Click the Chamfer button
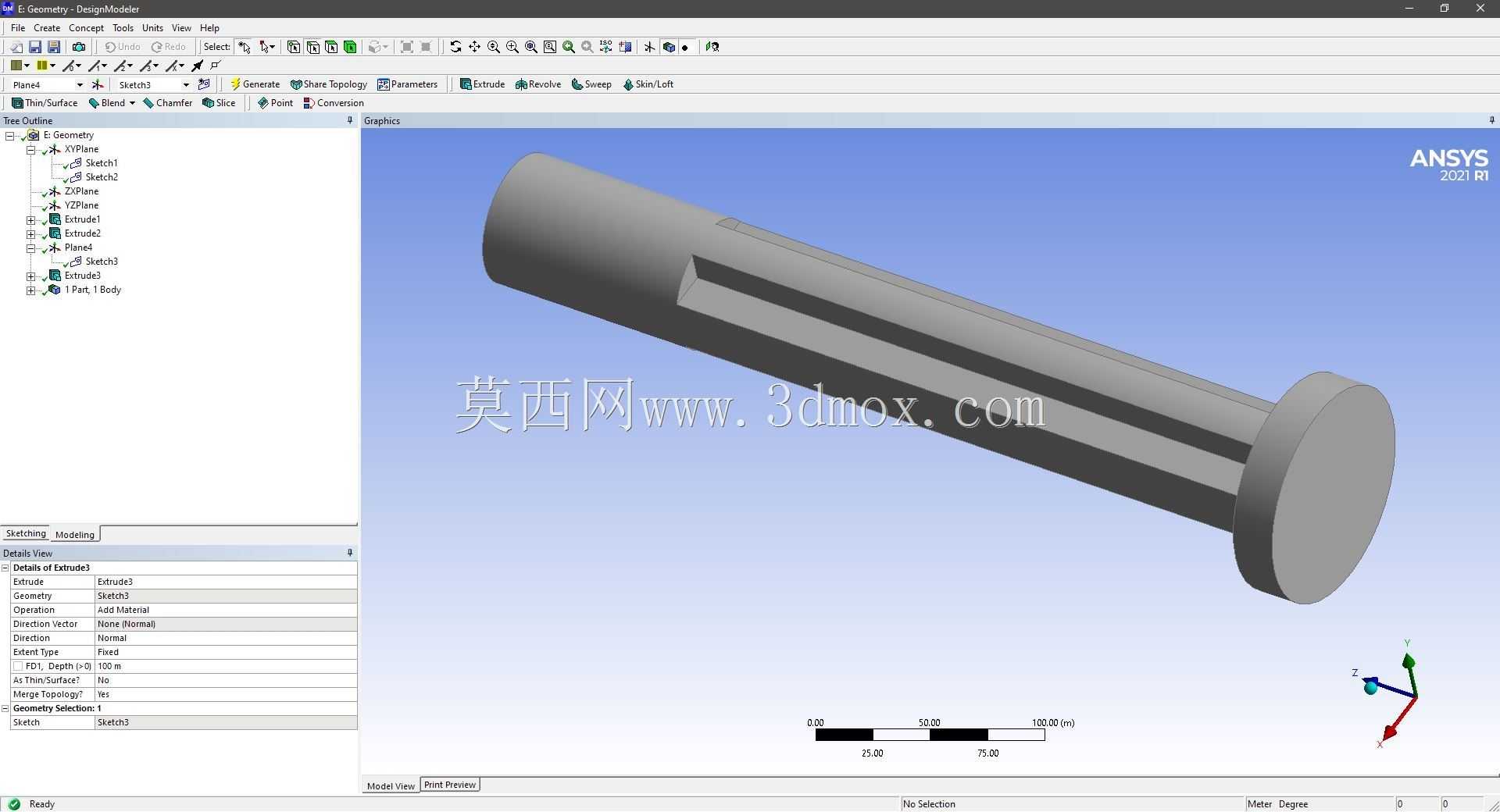Image resolution: width=1500 pixels, height=812 pixels. point(167,103)
